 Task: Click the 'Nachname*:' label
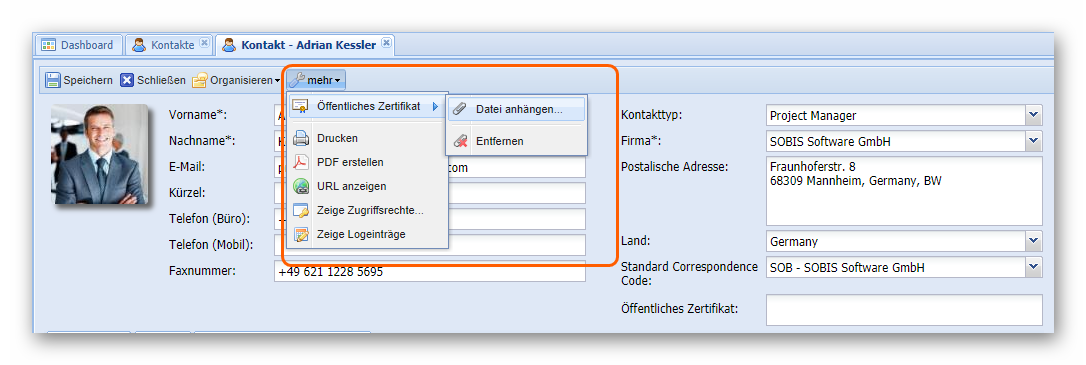point(202,141)
